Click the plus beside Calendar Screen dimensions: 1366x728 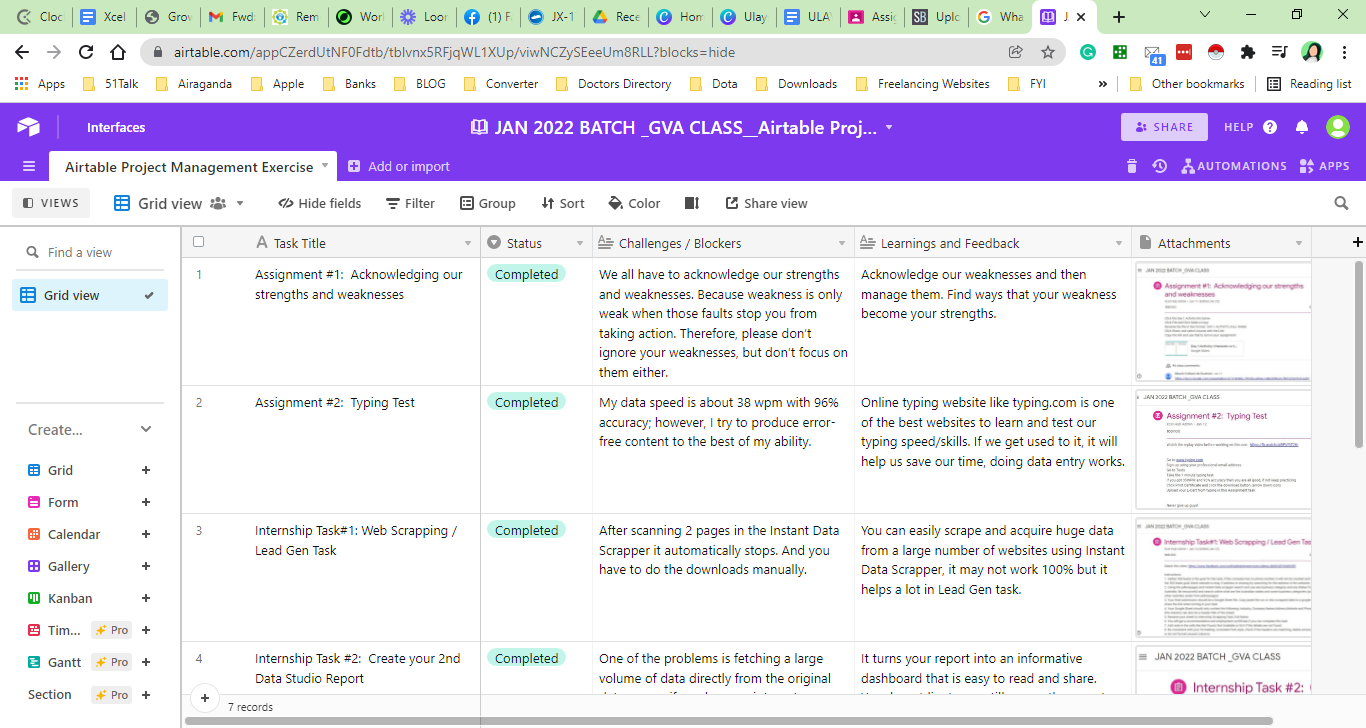click(146, 534)
